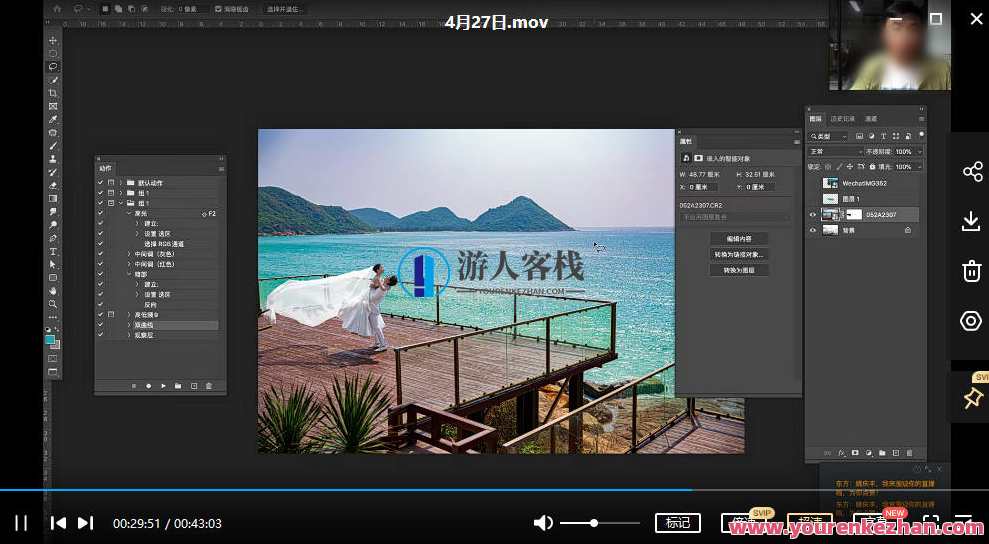Expand the 中间调 (灰色) action
The image size is (989, 544).
tap(129, 254)
